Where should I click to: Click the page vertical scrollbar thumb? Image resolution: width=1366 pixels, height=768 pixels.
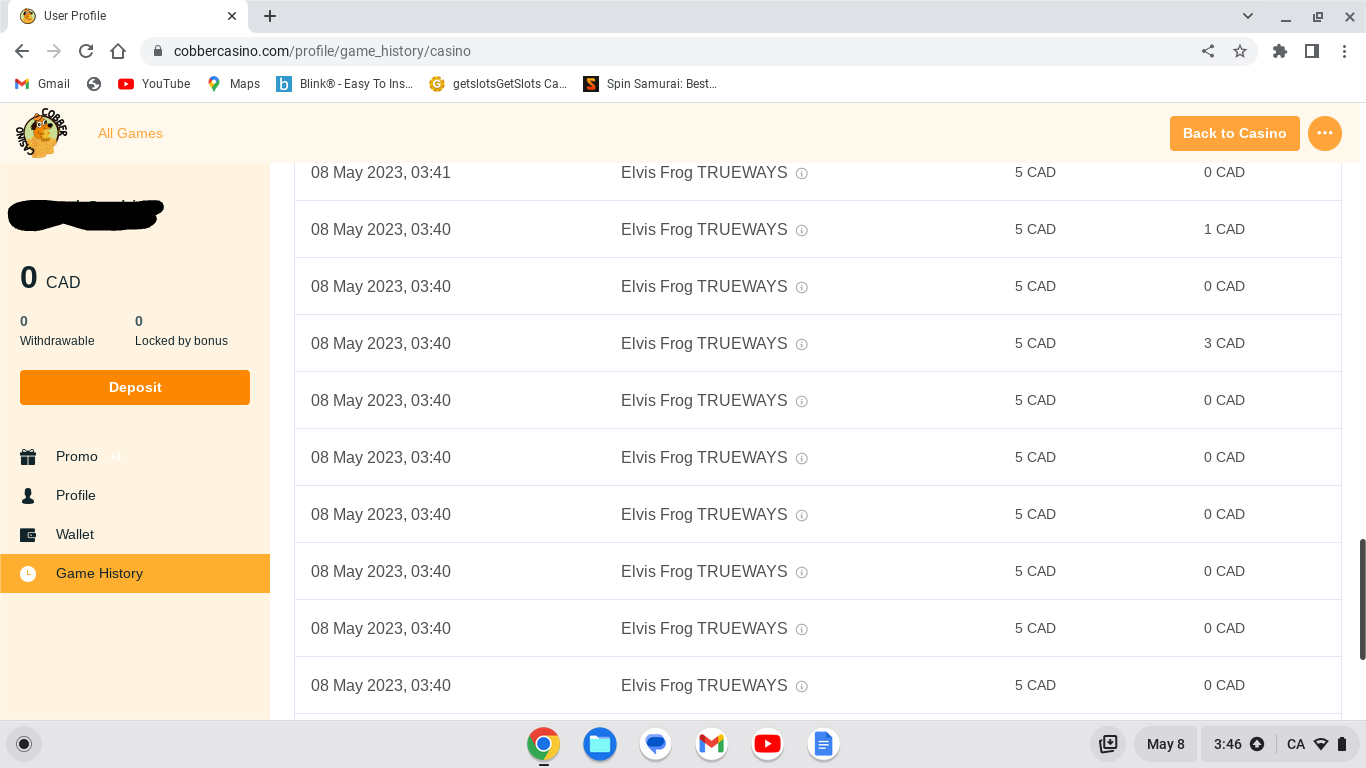[1361, 600]
